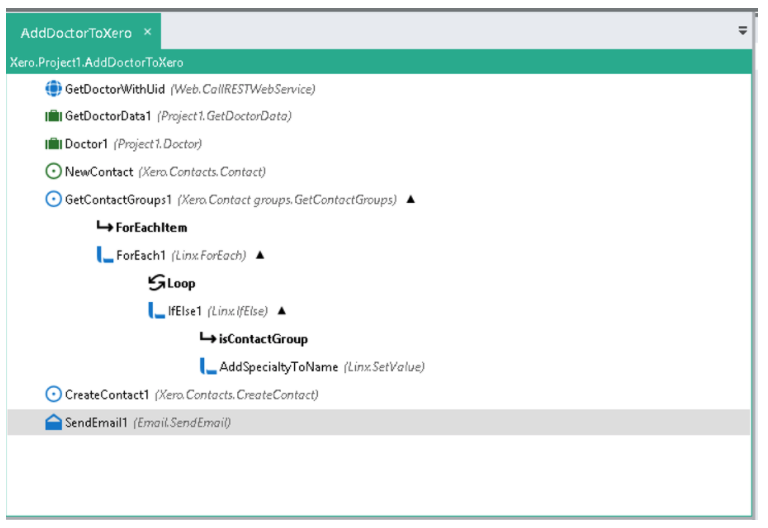Screen dimensions: 768x528
Task: Select the ForEachItem execution path
Action: [x=379, y=227]
